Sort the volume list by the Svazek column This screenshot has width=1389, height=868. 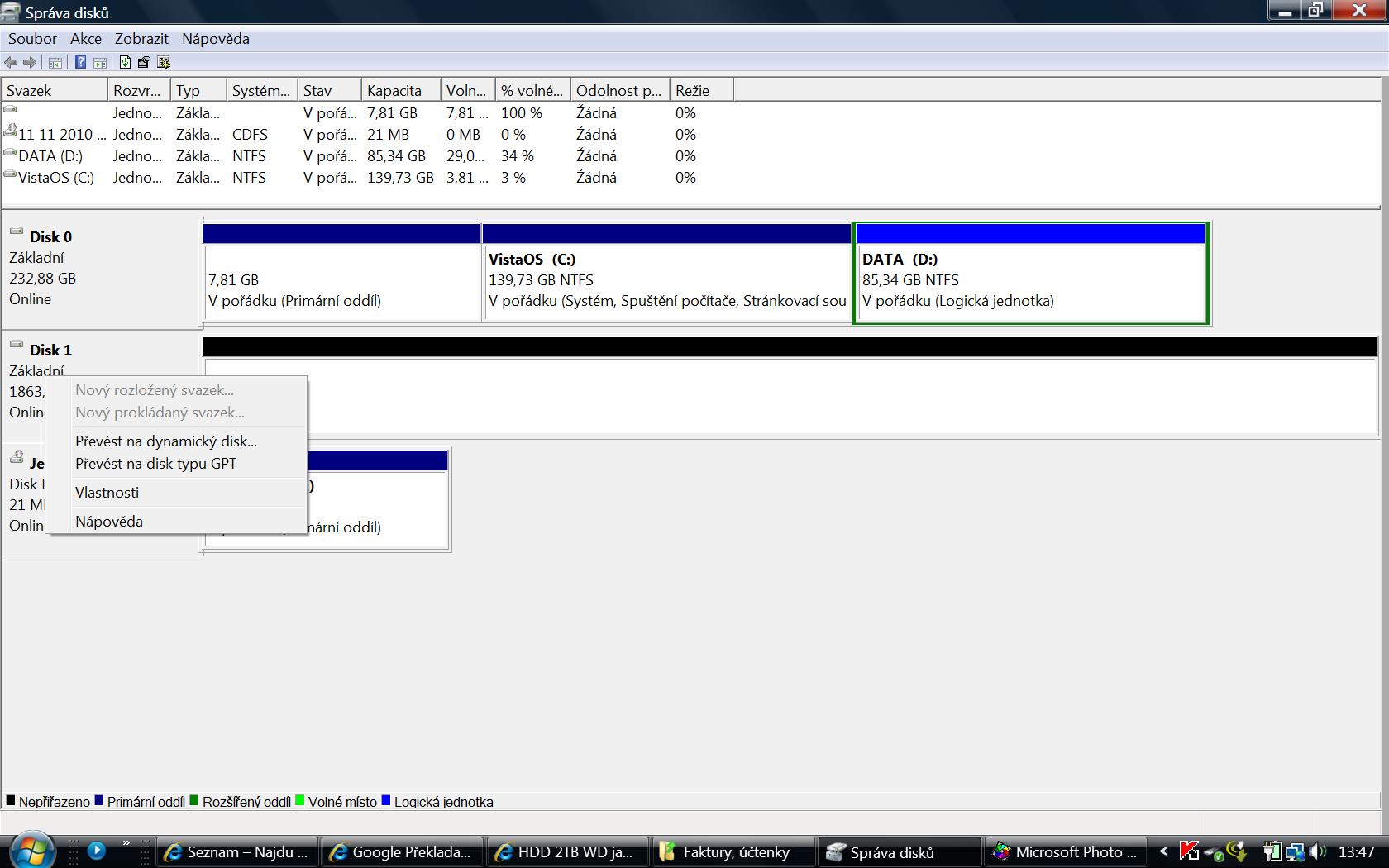click(55, 91)
